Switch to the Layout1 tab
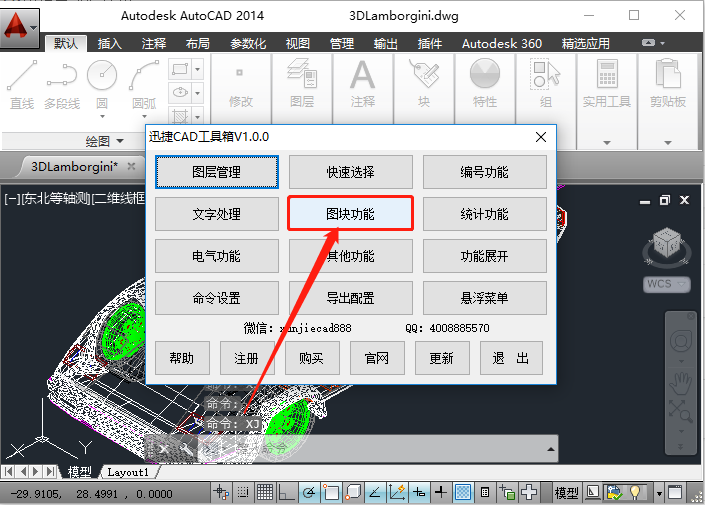 [128, 472]
